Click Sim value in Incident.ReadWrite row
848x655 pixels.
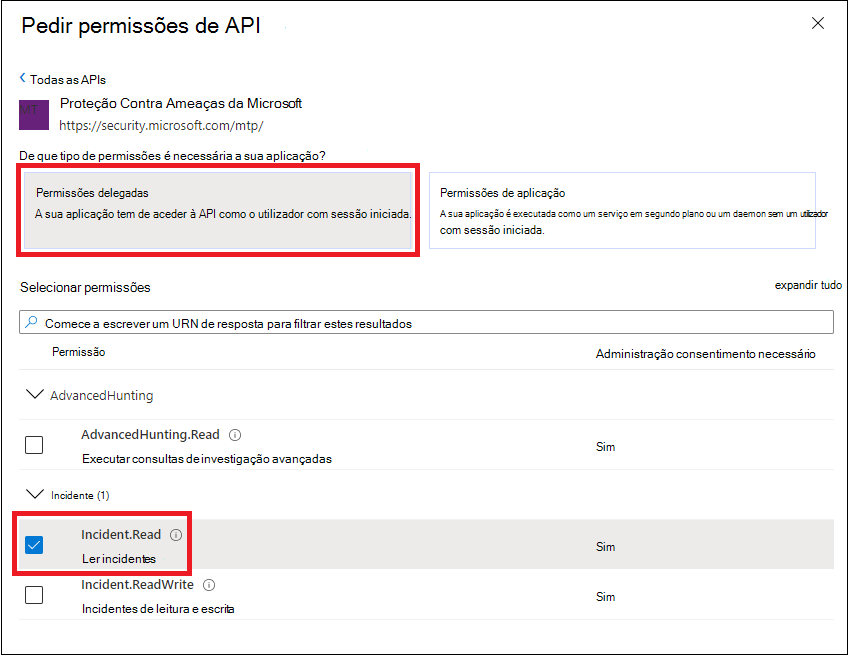[x=605, y=597]
